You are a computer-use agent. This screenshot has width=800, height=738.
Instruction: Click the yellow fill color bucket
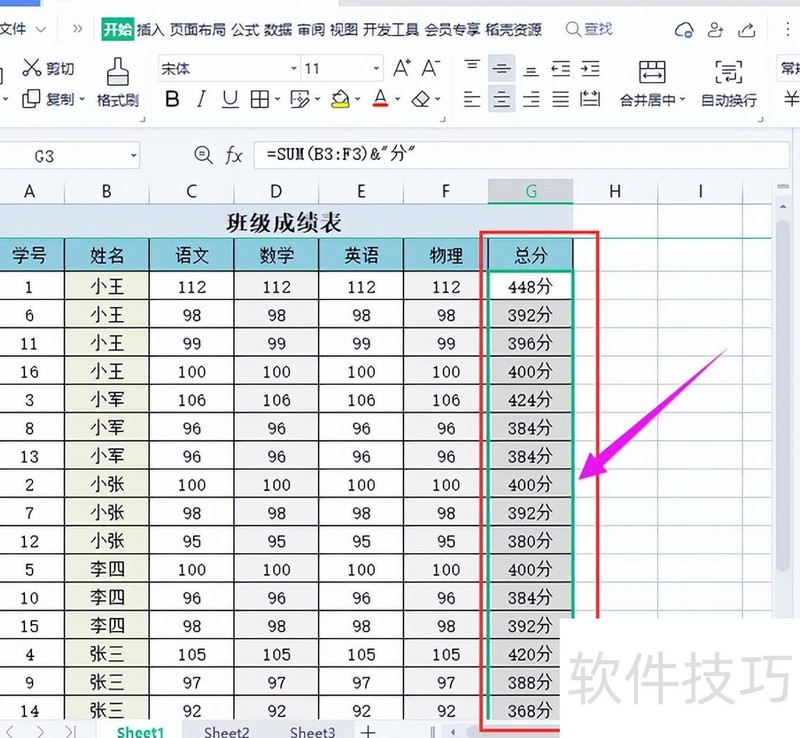[x=340, y=99]
